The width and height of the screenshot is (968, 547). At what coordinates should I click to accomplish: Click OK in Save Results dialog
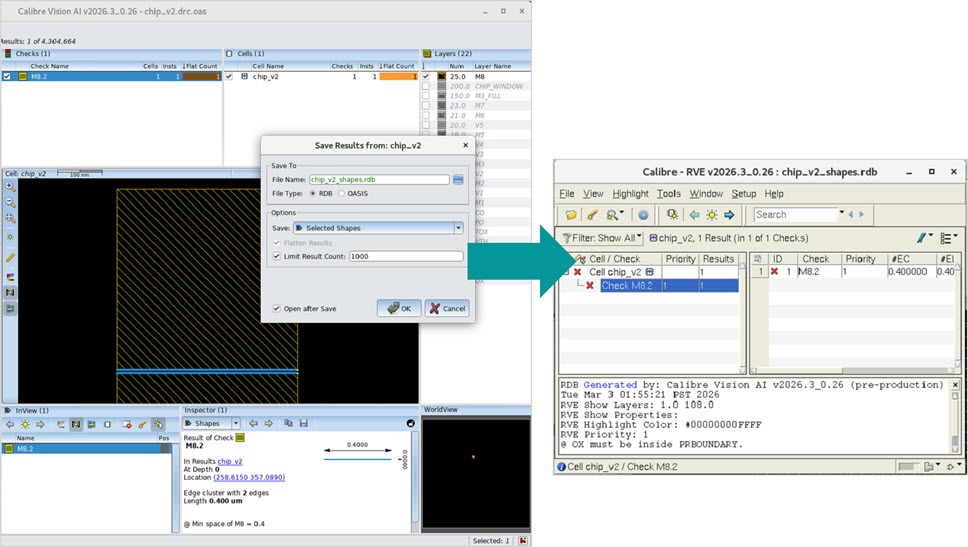pos(399,308)
